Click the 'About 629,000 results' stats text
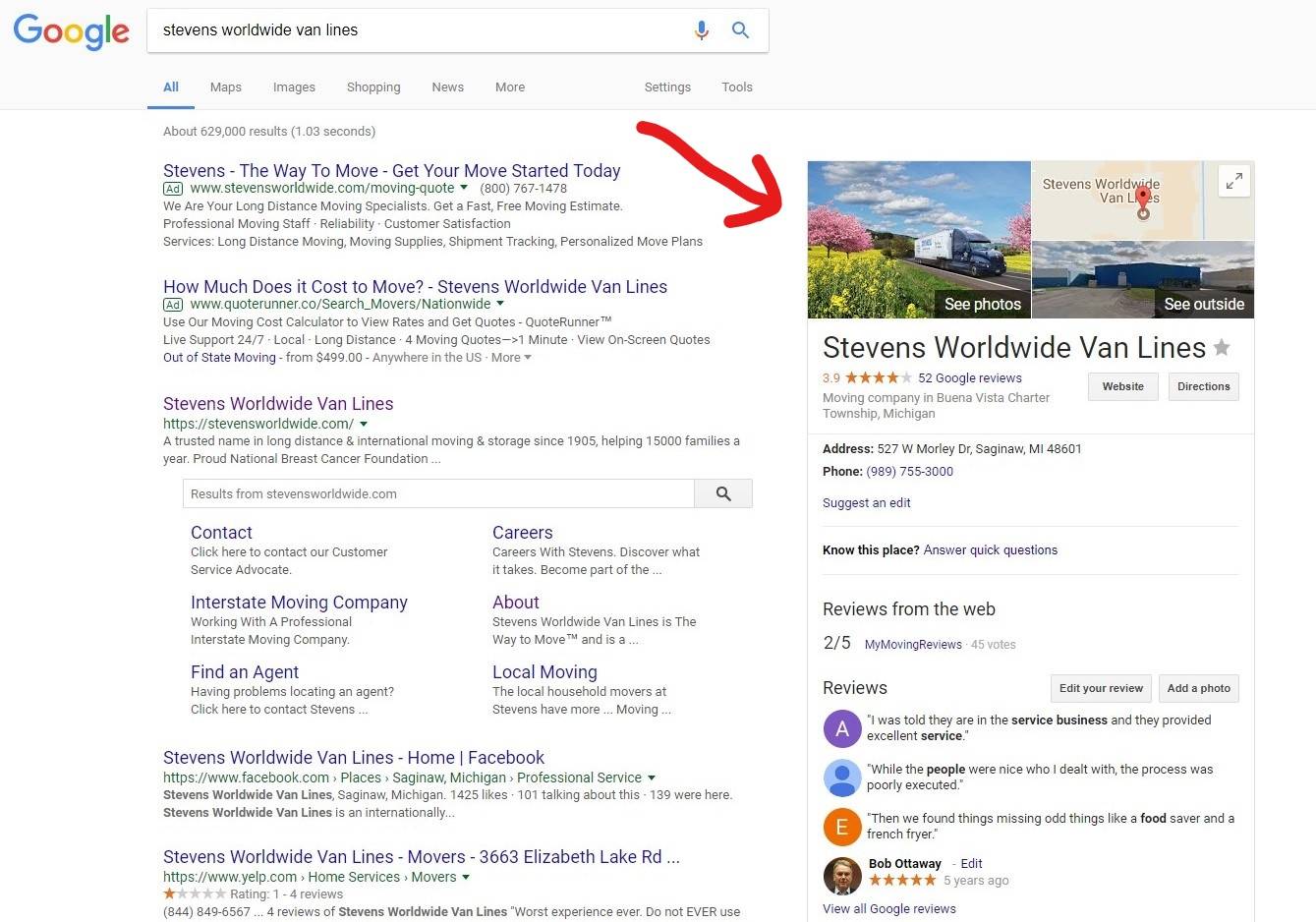Viewport: 1316px width, 922px height. [x=269, y=132]
